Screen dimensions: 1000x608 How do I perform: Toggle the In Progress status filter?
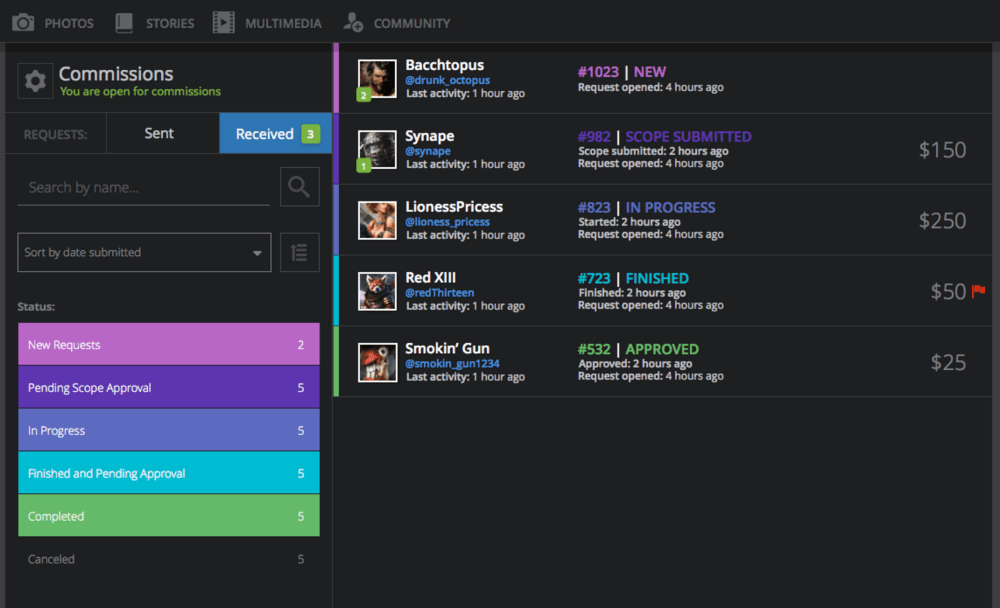click(168, 430)
